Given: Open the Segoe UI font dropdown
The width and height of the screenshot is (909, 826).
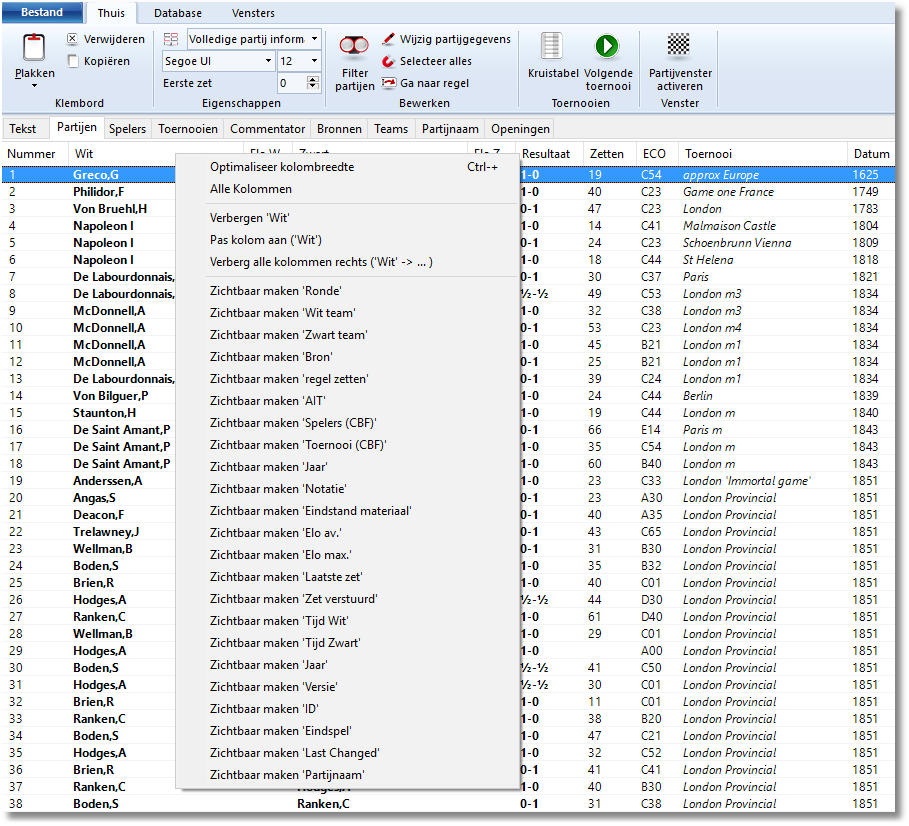Looking at the screenshot, I should (267, 61).
